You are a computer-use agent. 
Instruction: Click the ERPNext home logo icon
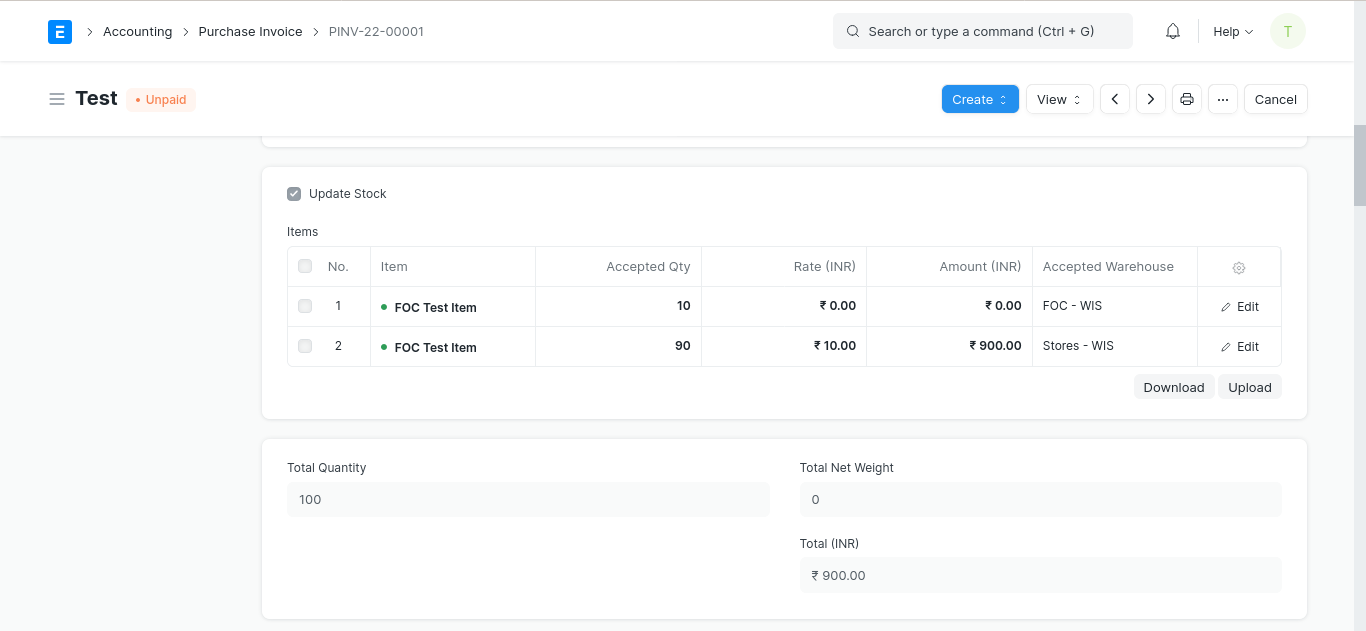click(60, 32)
